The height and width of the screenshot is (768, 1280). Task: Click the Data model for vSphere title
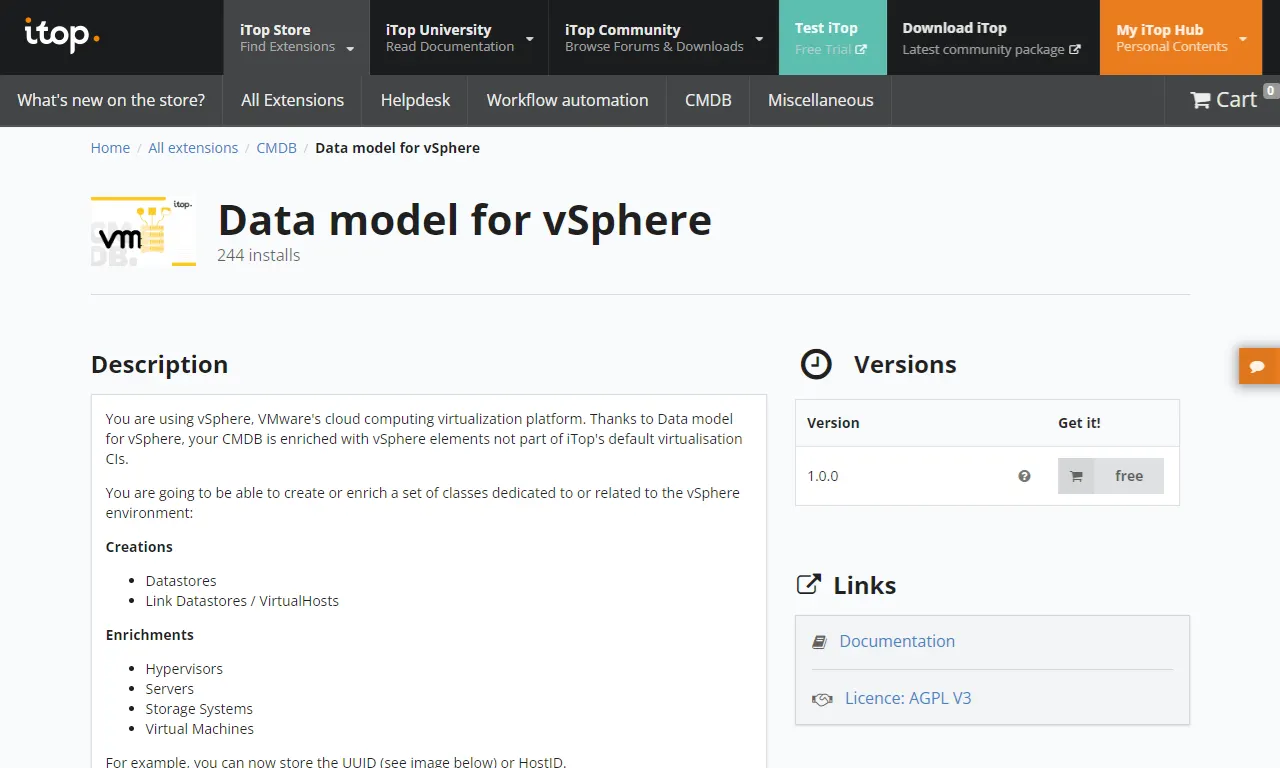point(465,220)
